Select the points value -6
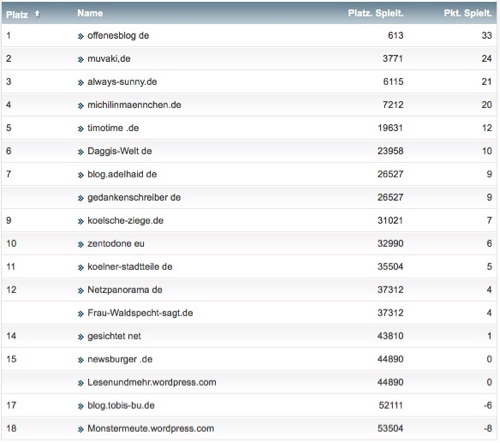The height and width of the screenshot is (443, 500). click(x=488, y=405)
